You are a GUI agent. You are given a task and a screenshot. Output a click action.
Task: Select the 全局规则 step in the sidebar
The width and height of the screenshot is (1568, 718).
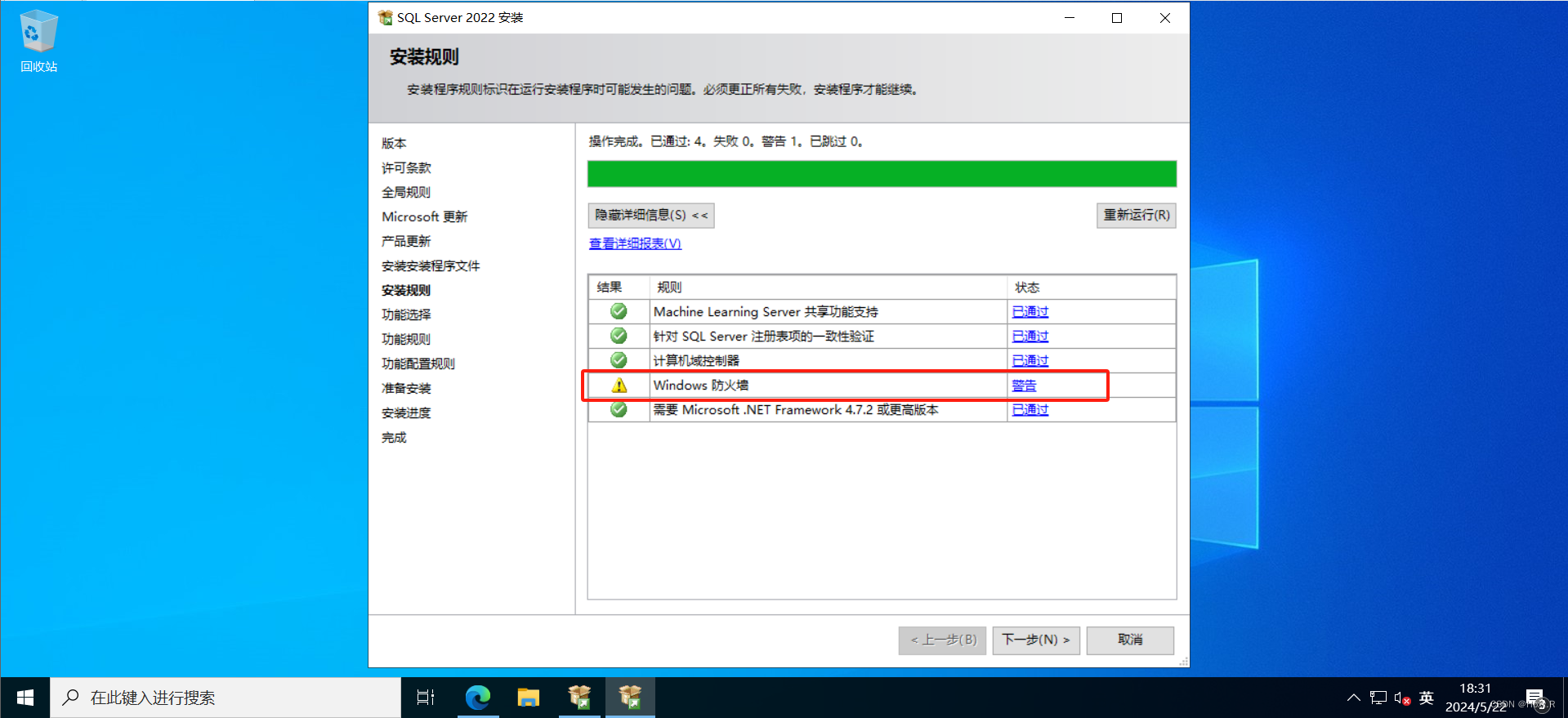[406, 192]
